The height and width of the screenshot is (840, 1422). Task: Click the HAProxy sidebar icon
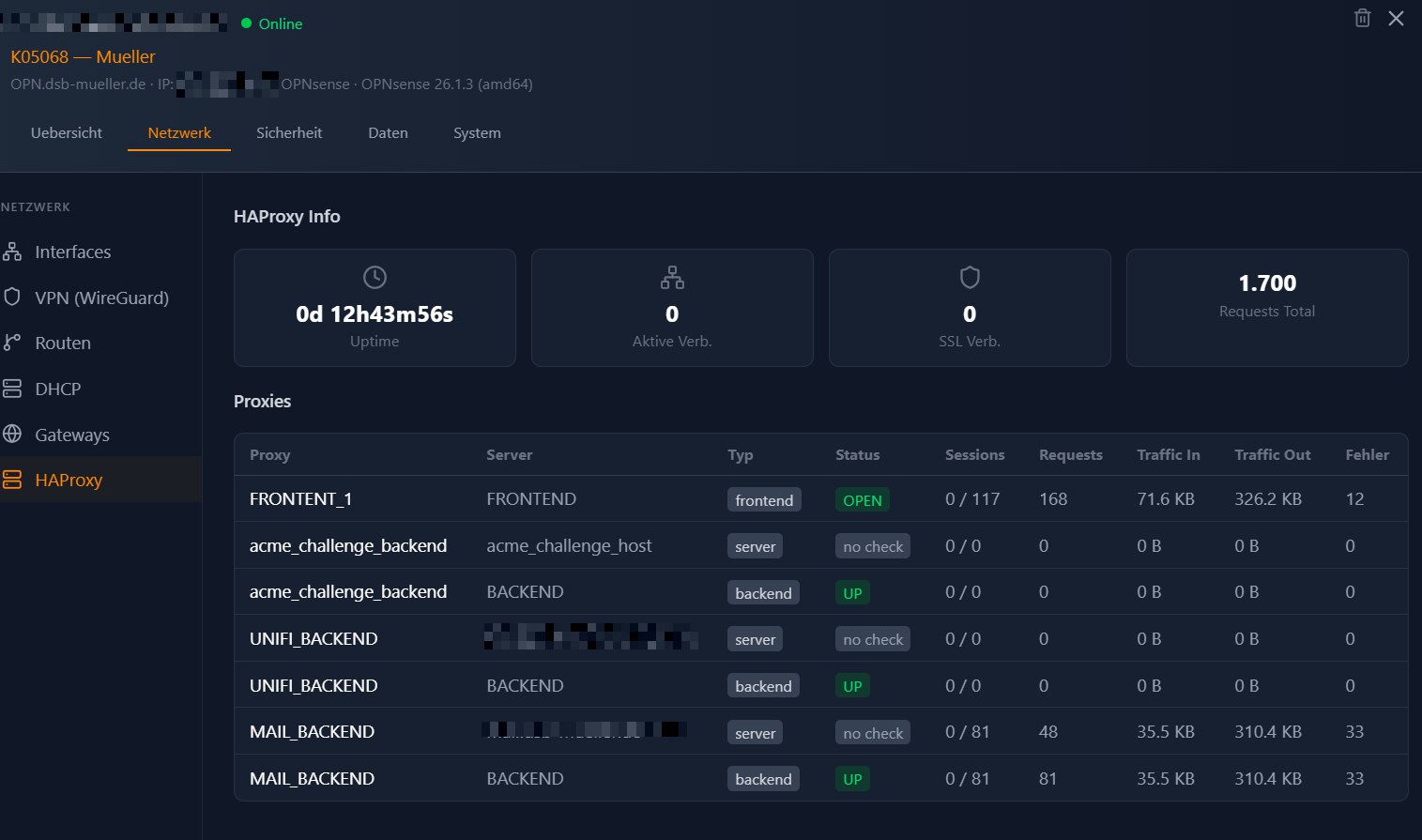click(12, 480)
